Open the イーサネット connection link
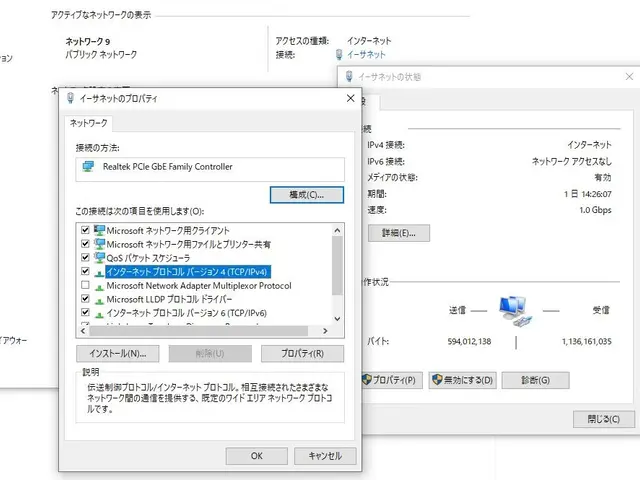This screenshot has height=480, width=640. pyautogui.click(x=366, y=54)
